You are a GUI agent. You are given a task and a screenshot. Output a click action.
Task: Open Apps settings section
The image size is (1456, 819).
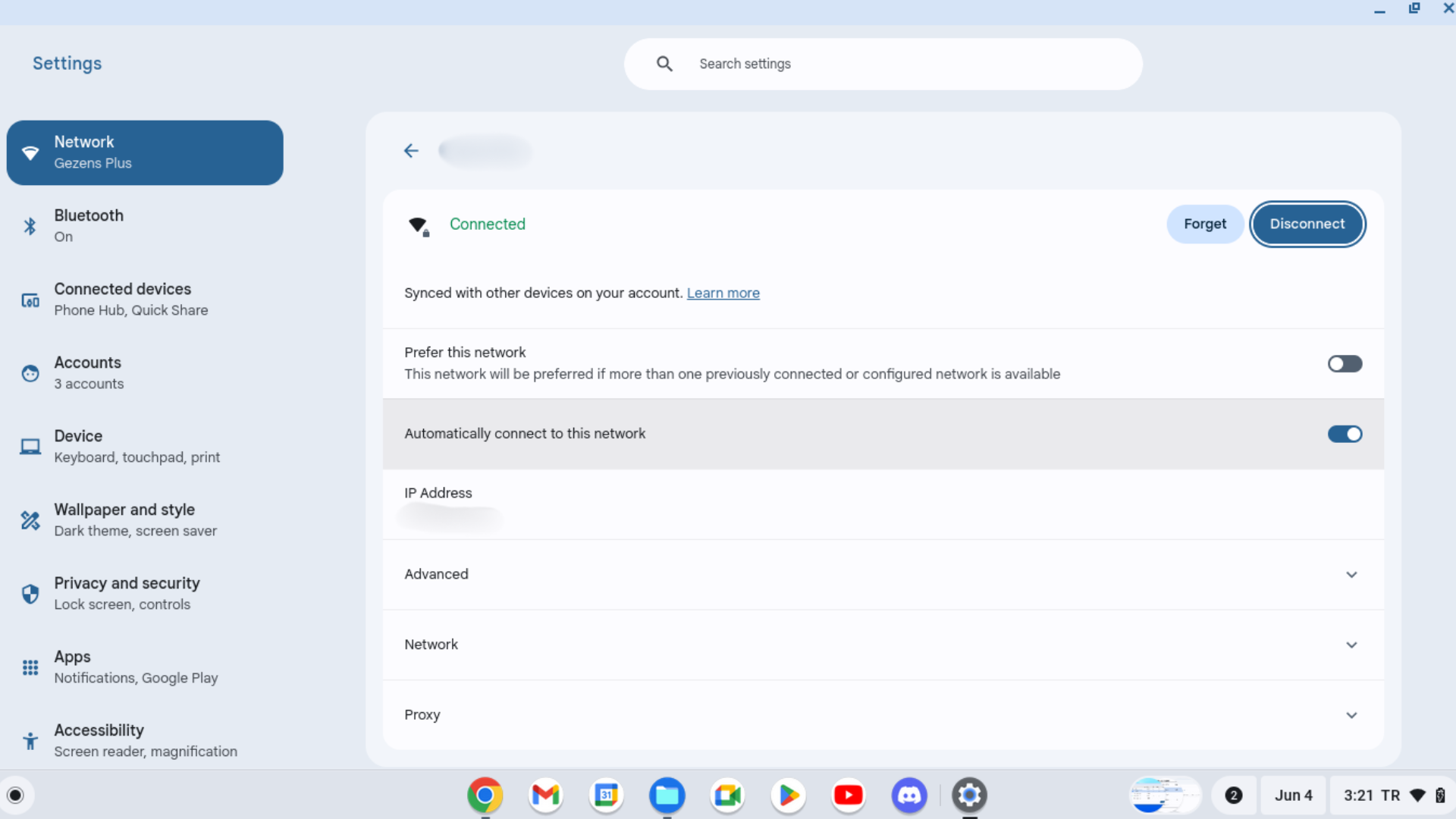point(145,667)
